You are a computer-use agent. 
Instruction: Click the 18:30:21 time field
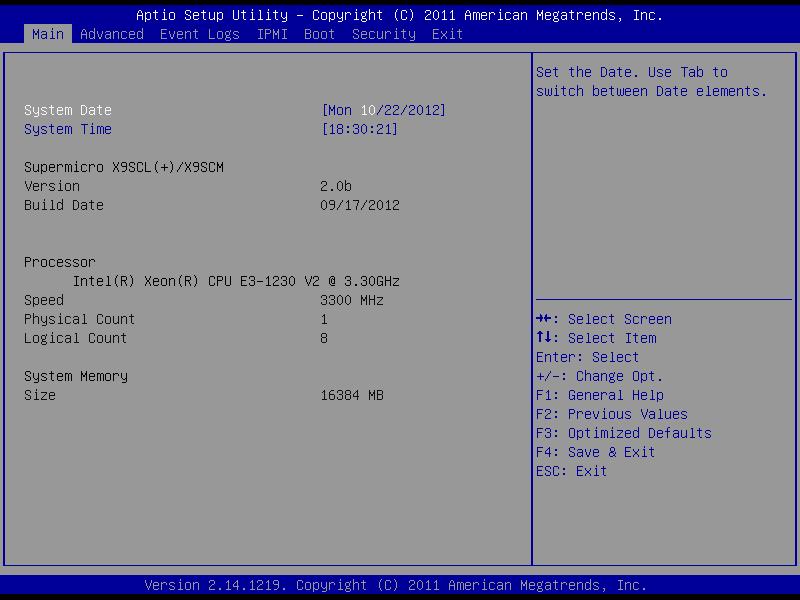[359, 129]
